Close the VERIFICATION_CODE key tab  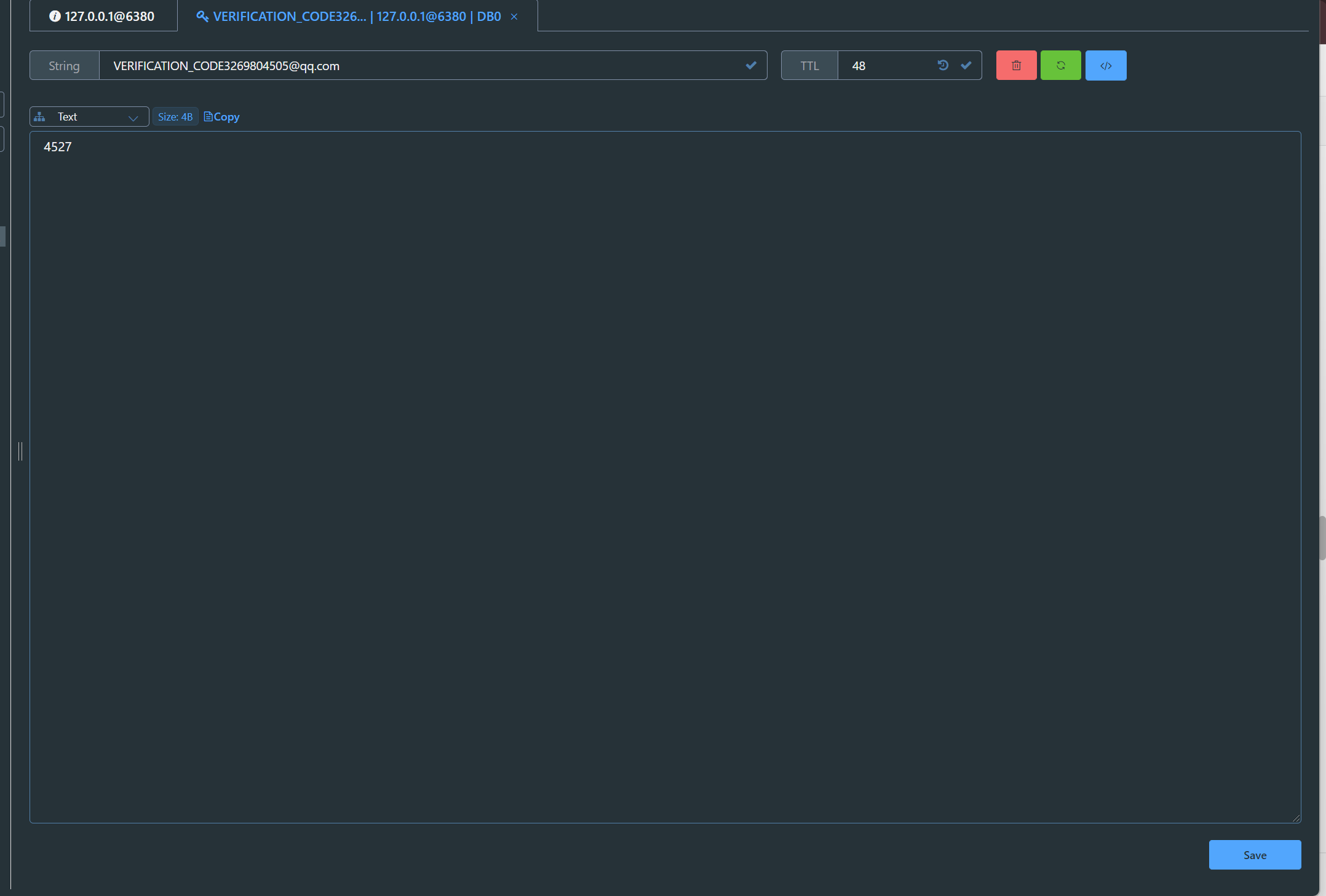(x=514, y=17)
